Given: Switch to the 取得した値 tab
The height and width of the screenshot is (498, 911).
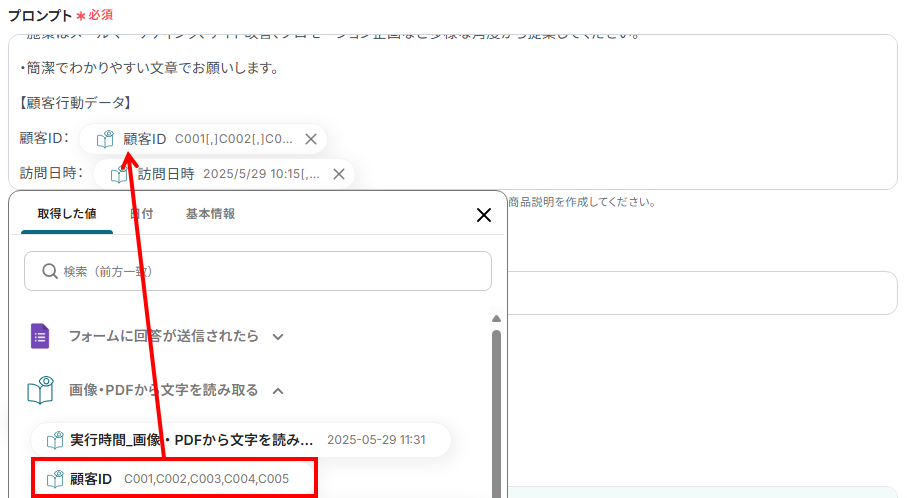Looking at the screenshot, I should pyautogui.click(x=67, y=214).
